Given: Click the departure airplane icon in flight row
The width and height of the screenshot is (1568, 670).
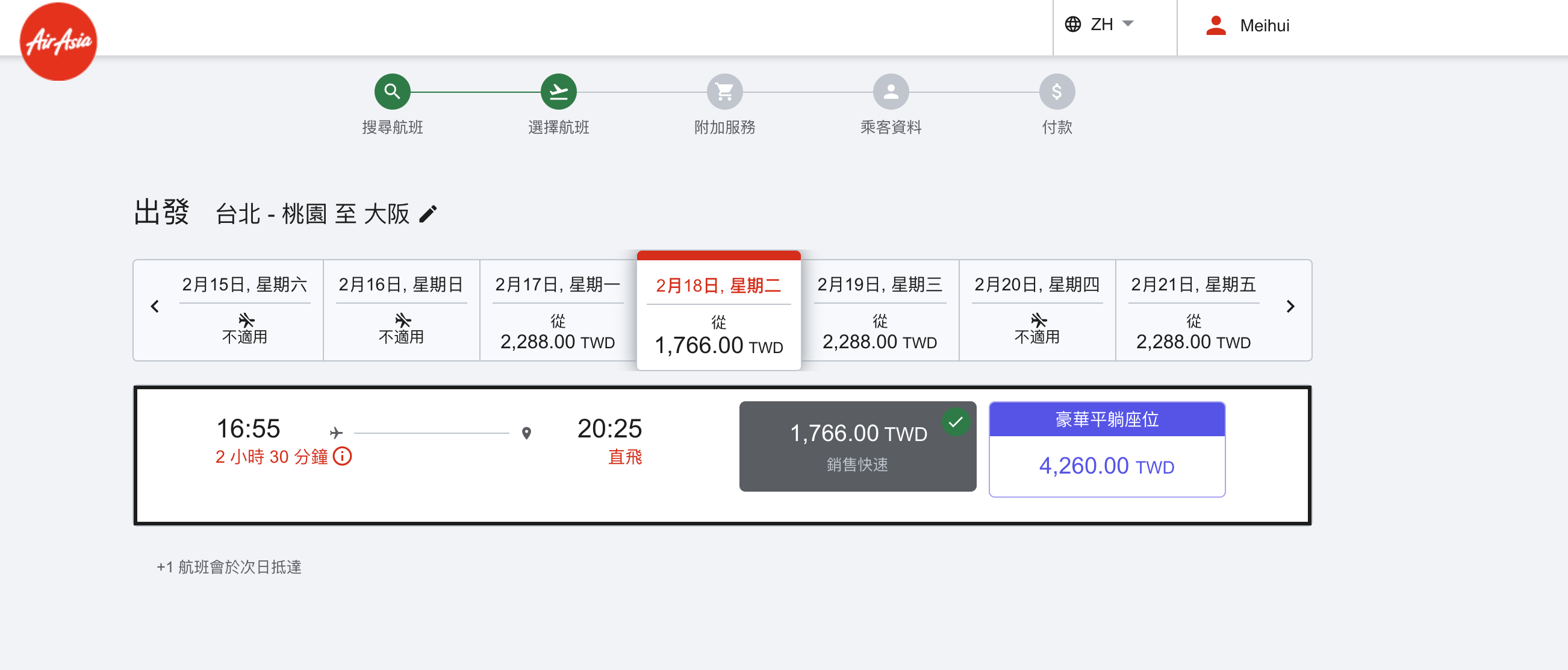Looking at the screenshot, I should tap(336, 433).
